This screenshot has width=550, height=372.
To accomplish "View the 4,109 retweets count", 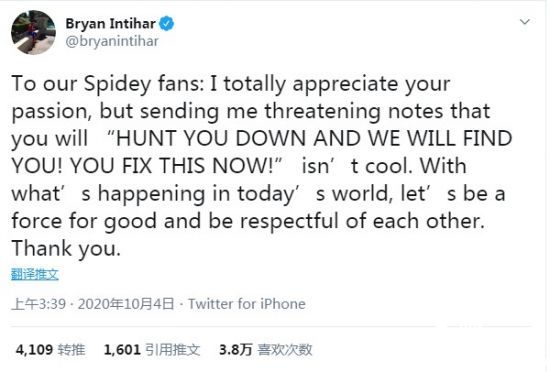I will pyautogui.click(x=34, y=350).
